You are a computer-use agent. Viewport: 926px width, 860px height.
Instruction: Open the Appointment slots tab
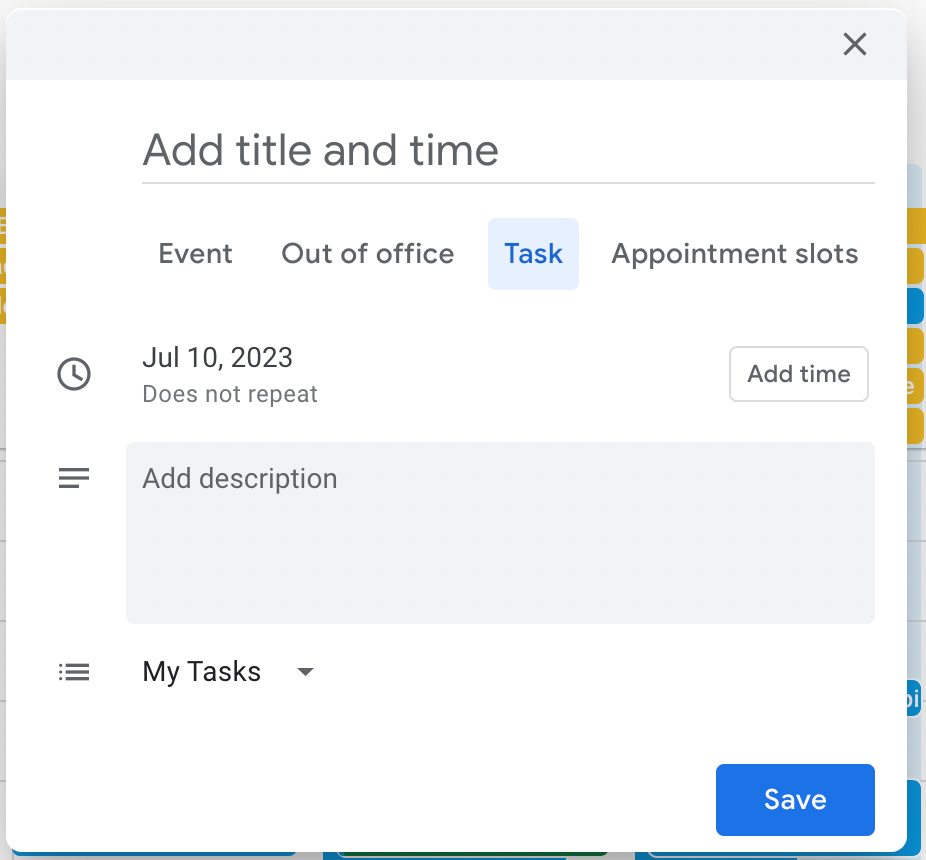734,253
